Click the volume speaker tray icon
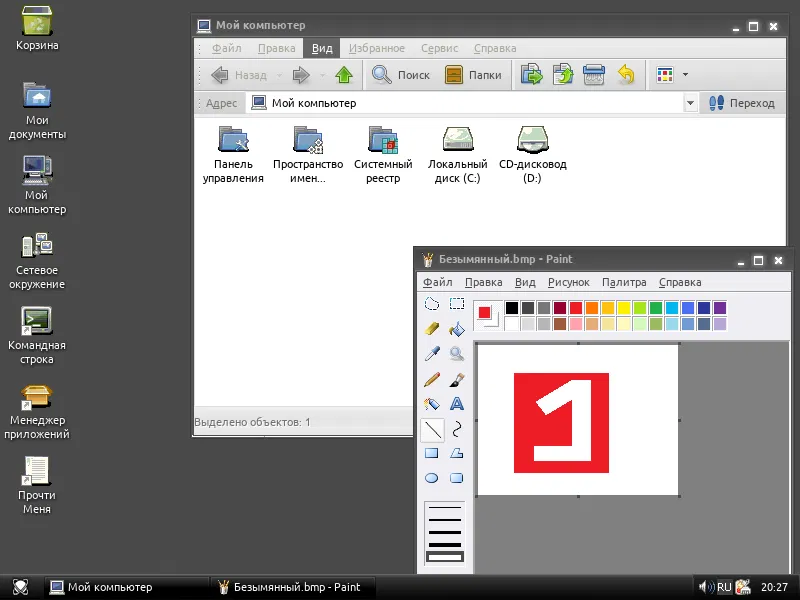The width and height of the screenshot is (800, 600). pyautogui.click(x=707, y=587)
